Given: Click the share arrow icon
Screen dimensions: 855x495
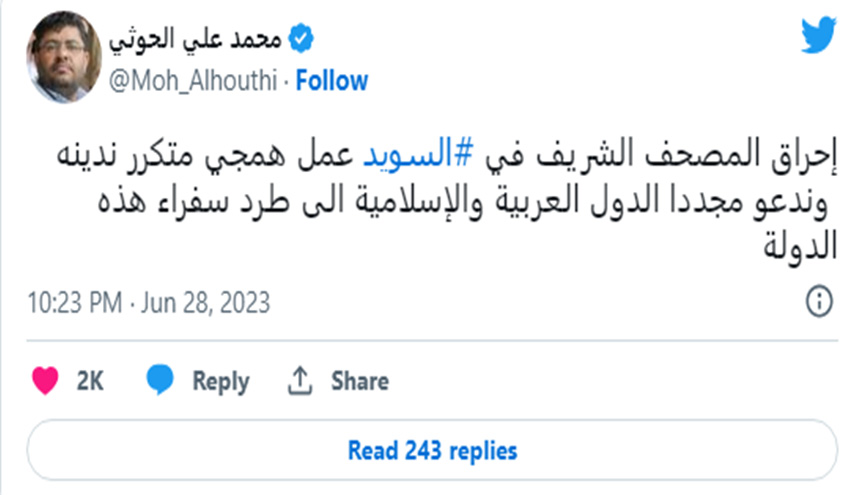Looking at the screenshot, I should point(299,380).
